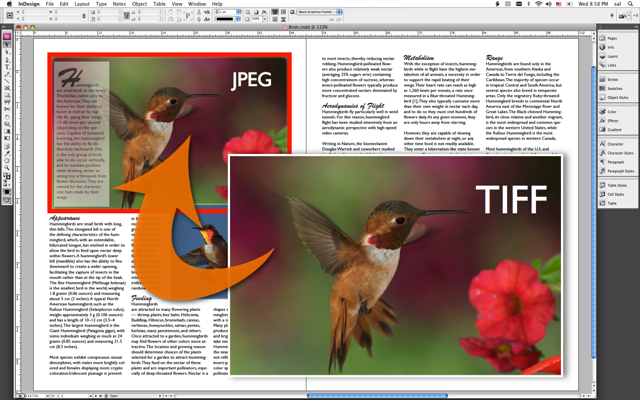Click the reference point locator in Control panel

point(9,16)
